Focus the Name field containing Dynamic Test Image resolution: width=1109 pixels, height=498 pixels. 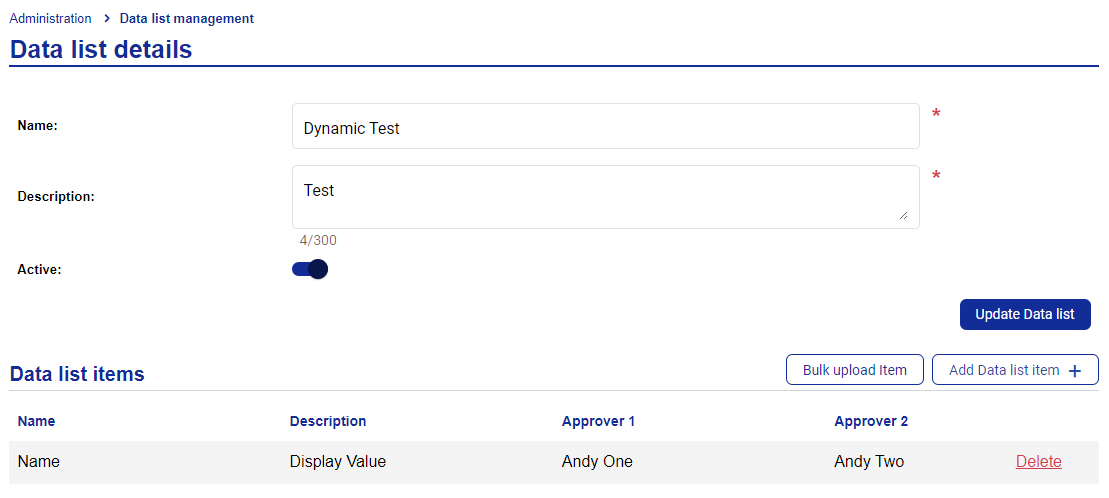click(x=605, y=126)
